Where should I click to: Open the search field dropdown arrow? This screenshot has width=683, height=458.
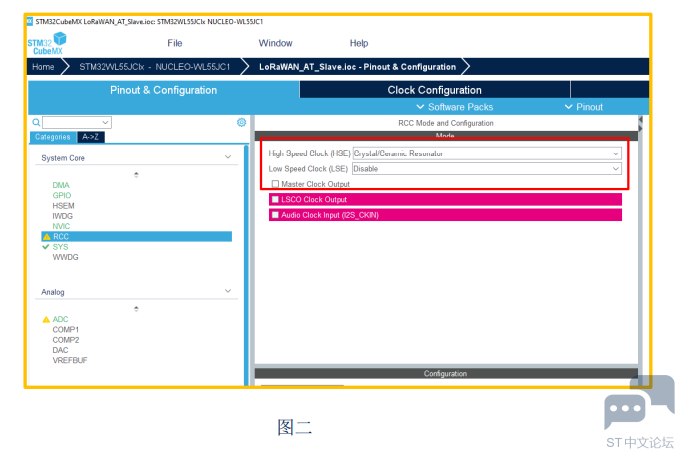[x=105, y=122]
